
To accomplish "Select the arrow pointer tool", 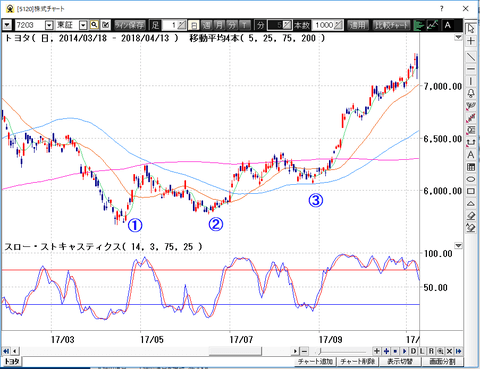I will (471, 28).
